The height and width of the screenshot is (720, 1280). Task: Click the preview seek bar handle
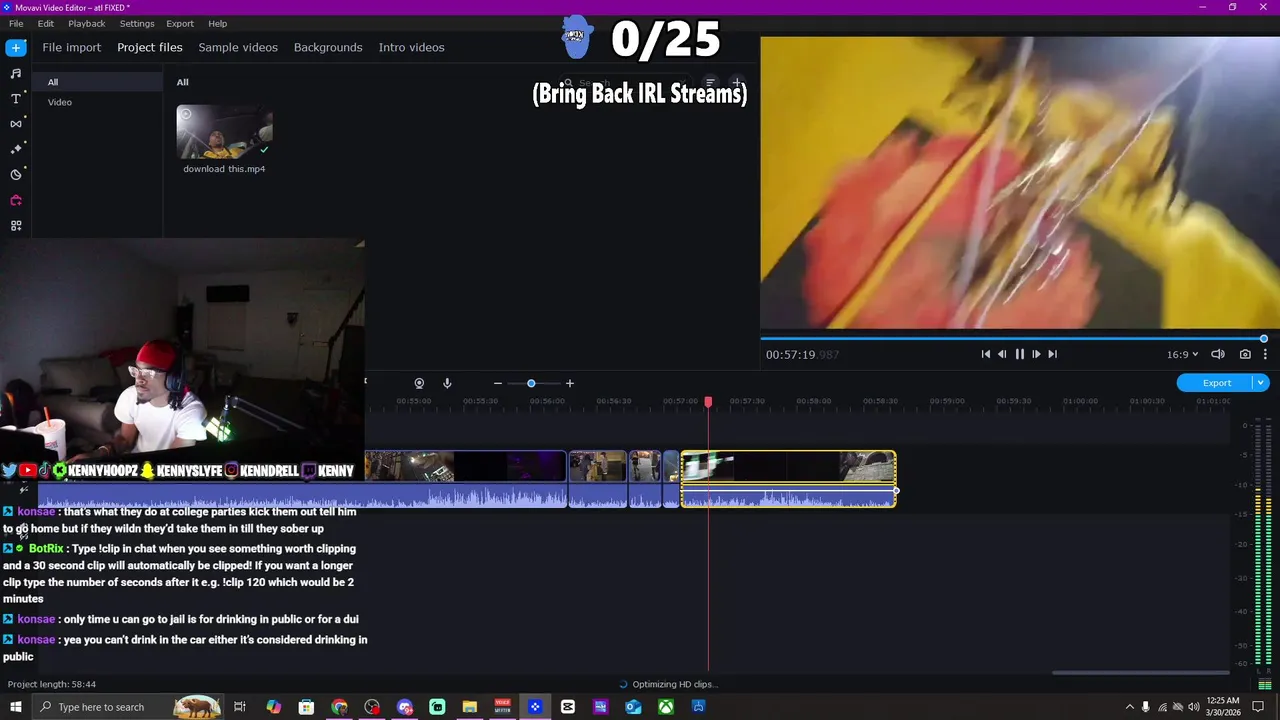(1264, 339)
